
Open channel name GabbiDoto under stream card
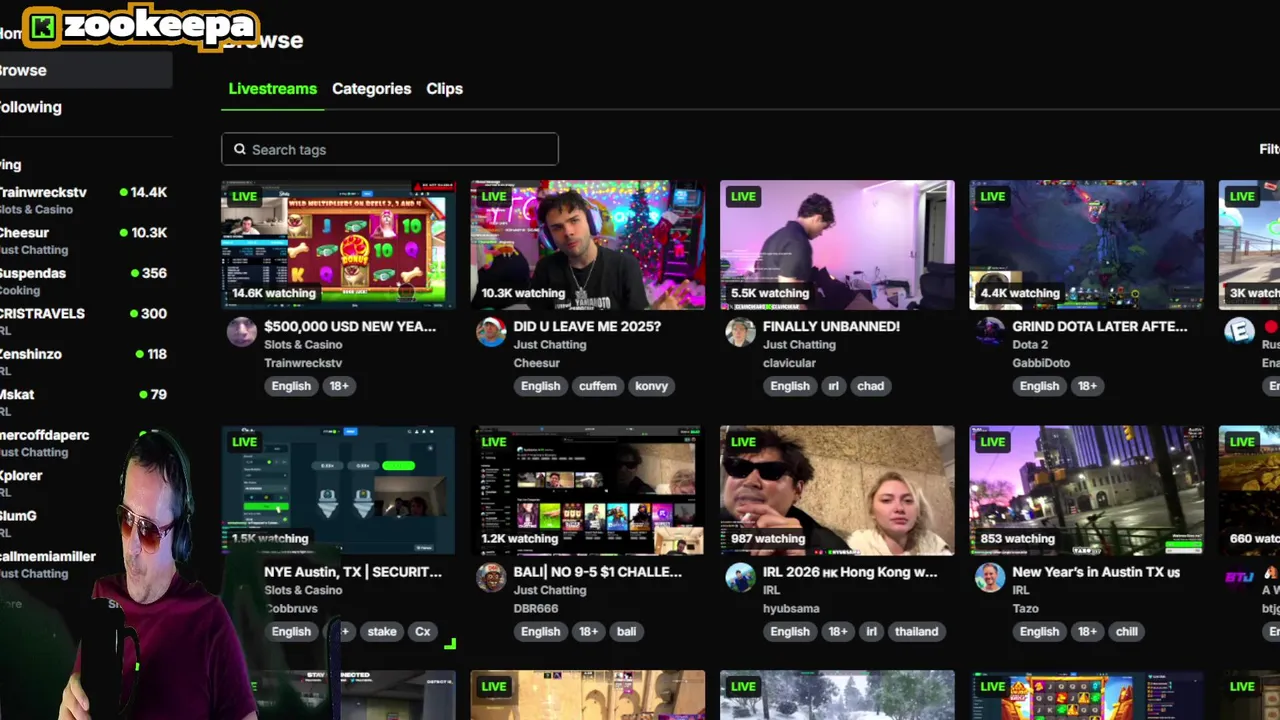(x=1041, y=363)
